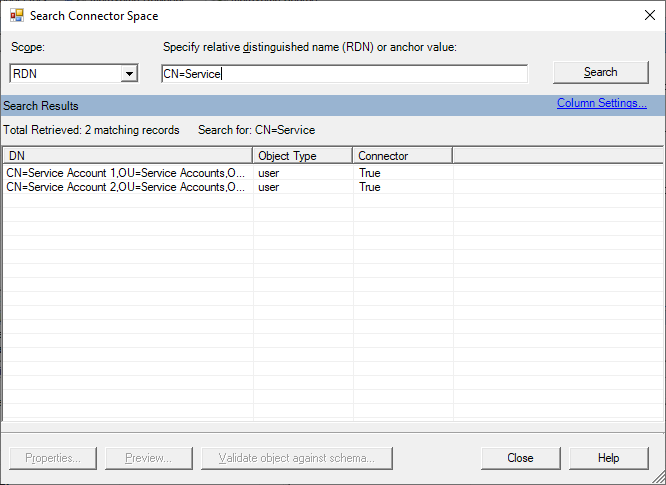This screenshot has height=485, width=666.
Task: Open Help with the Help button
Action: (x=609, y=458)
